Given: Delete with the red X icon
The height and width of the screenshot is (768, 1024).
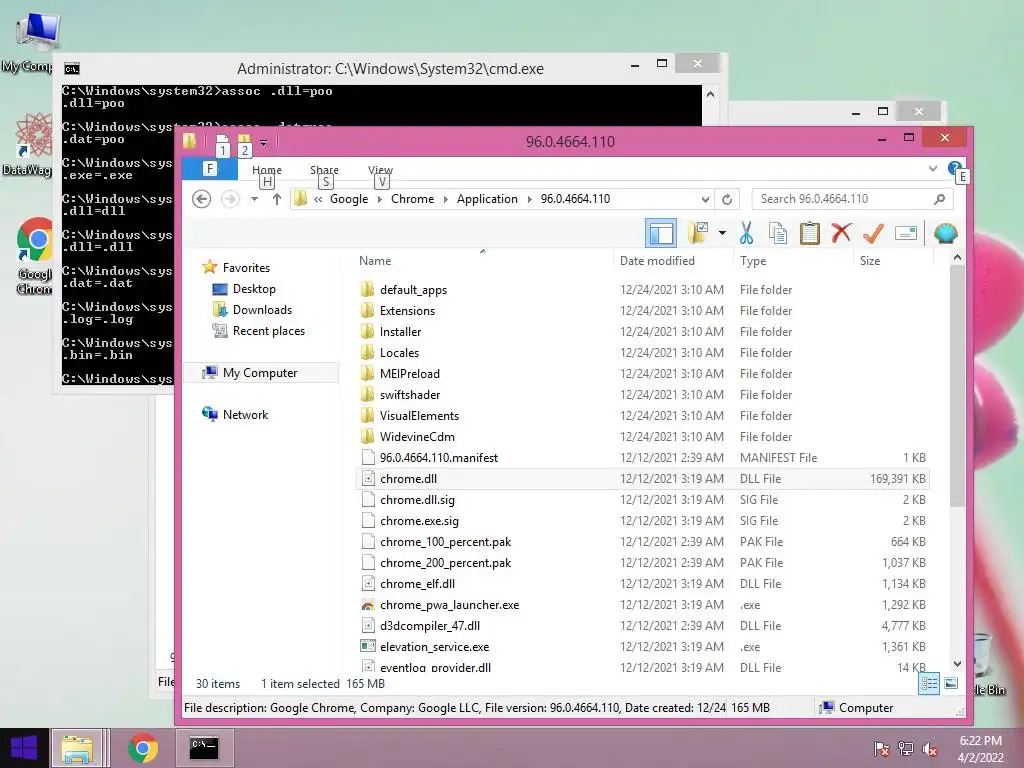Looking at the screenshot, I should pyautogui.click(x=841, y=233).
